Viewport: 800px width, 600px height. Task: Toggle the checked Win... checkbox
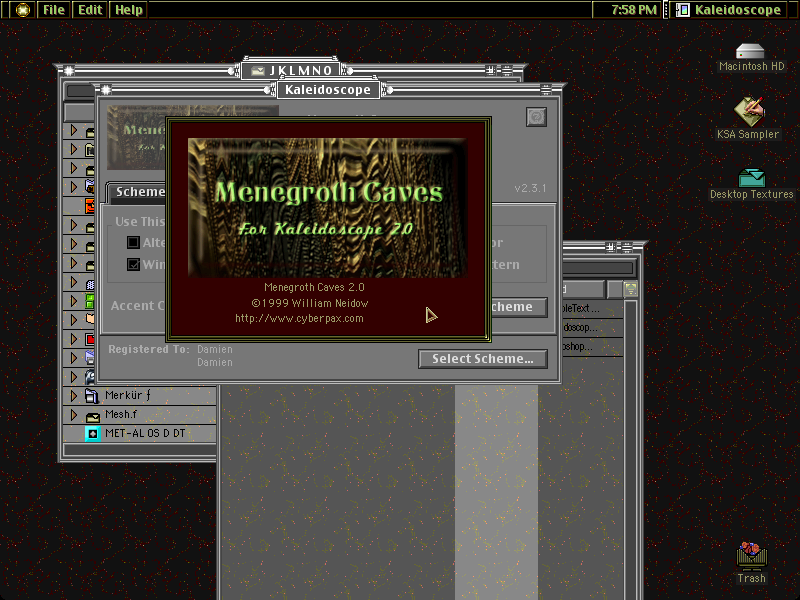(133, 264)
